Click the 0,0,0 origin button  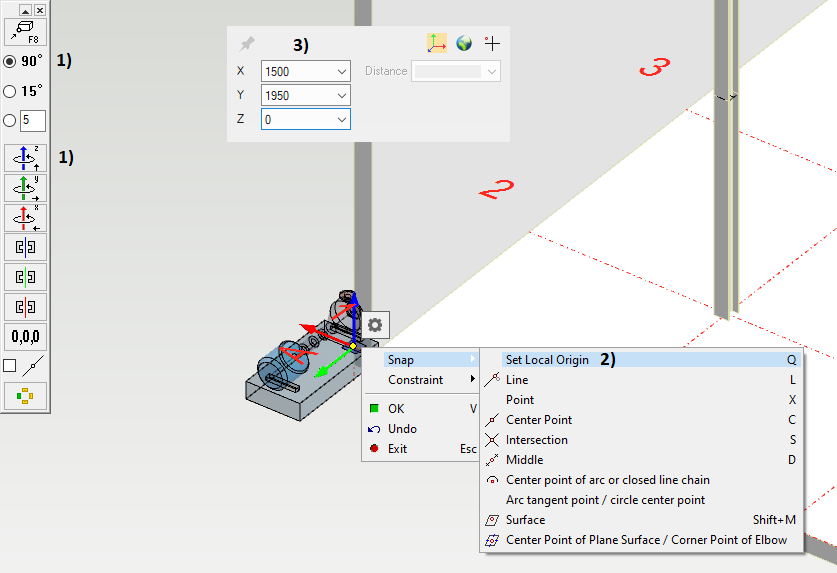pos(25,336)
